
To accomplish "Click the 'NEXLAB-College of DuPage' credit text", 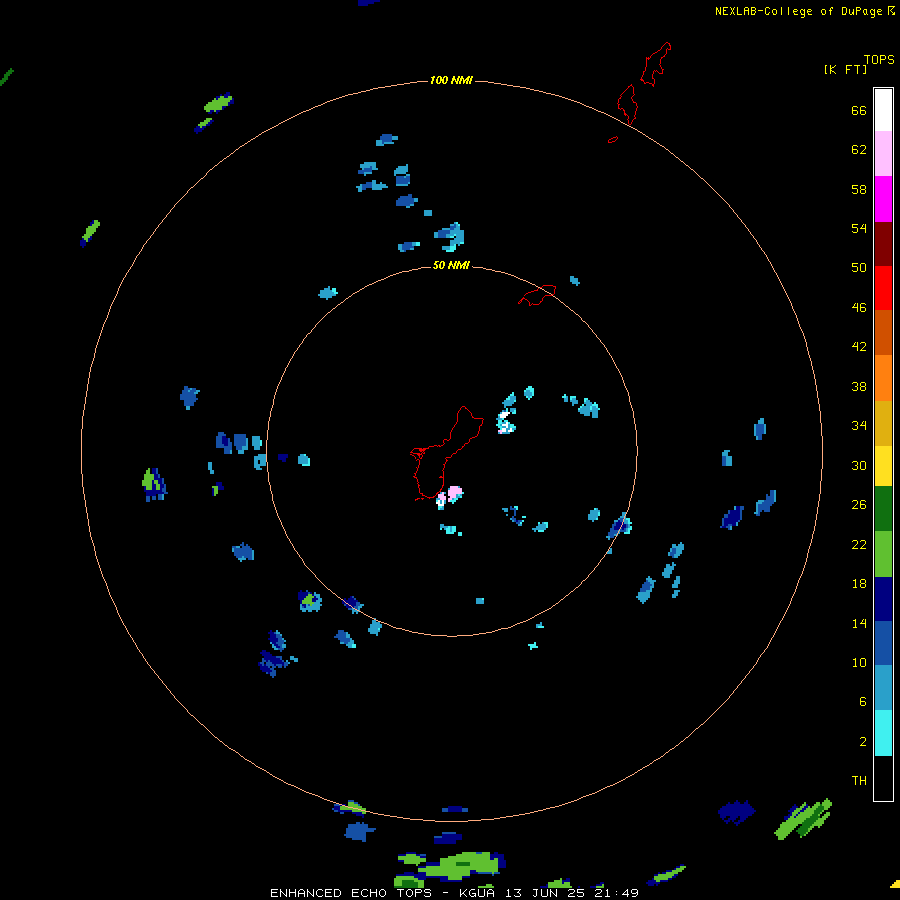I will point(798,11).
